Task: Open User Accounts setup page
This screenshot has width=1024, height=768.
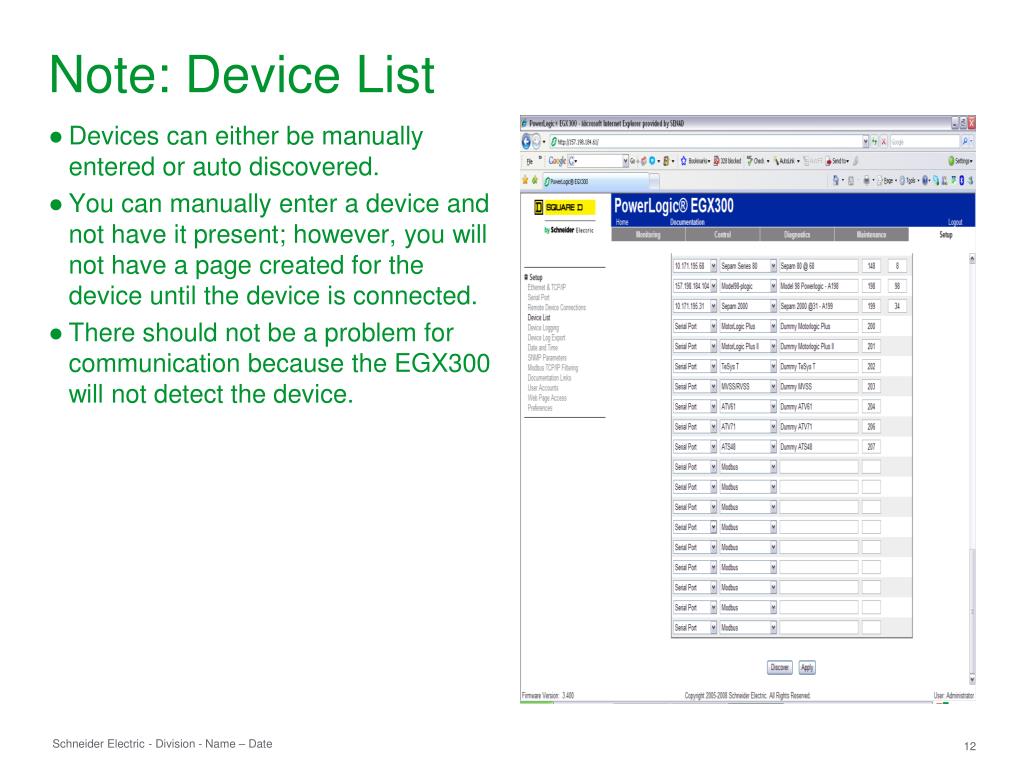Action: pyautogui.click(x=543, y=388)
